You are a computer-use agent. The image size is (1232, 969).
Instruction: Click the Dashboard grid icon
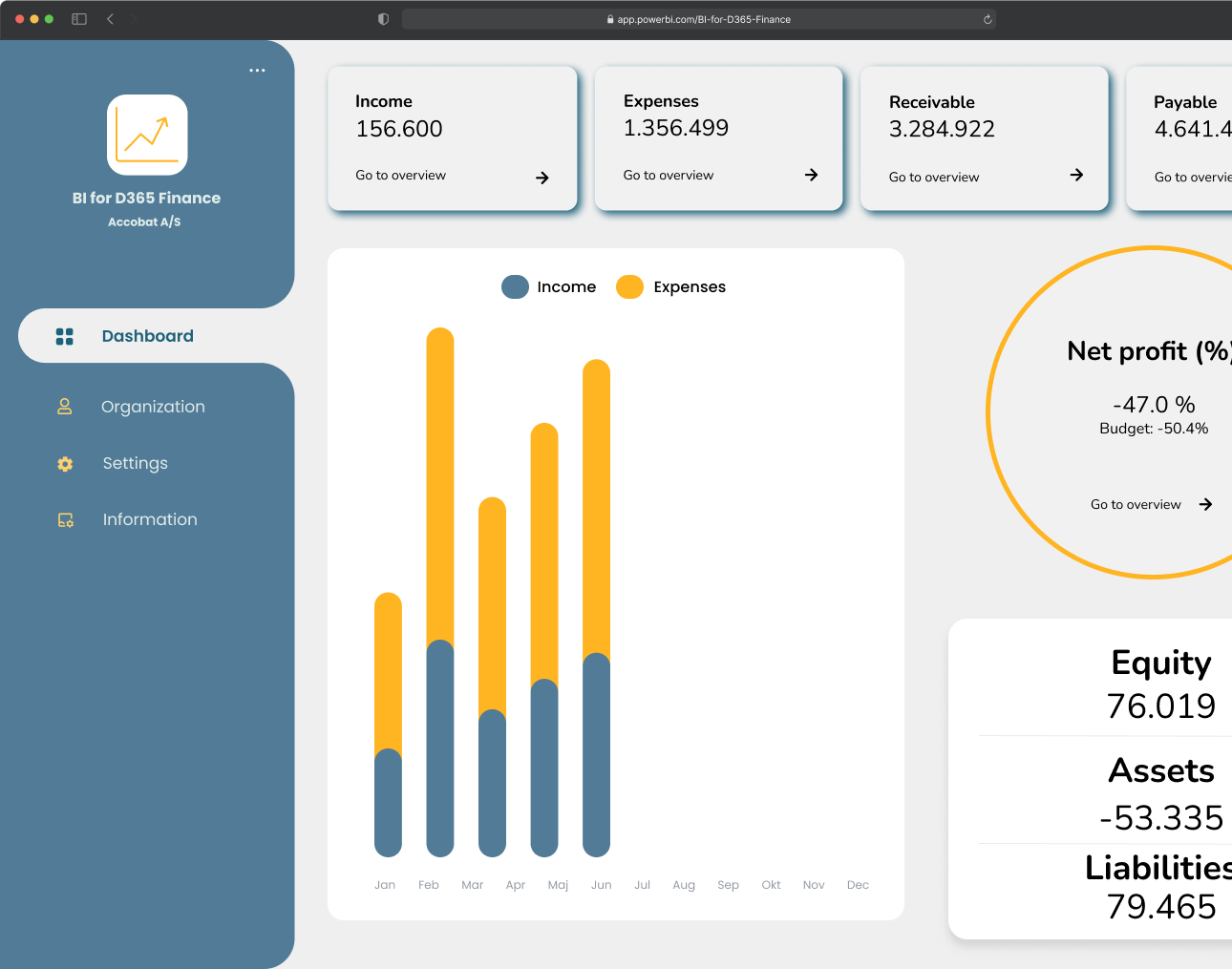65,336
